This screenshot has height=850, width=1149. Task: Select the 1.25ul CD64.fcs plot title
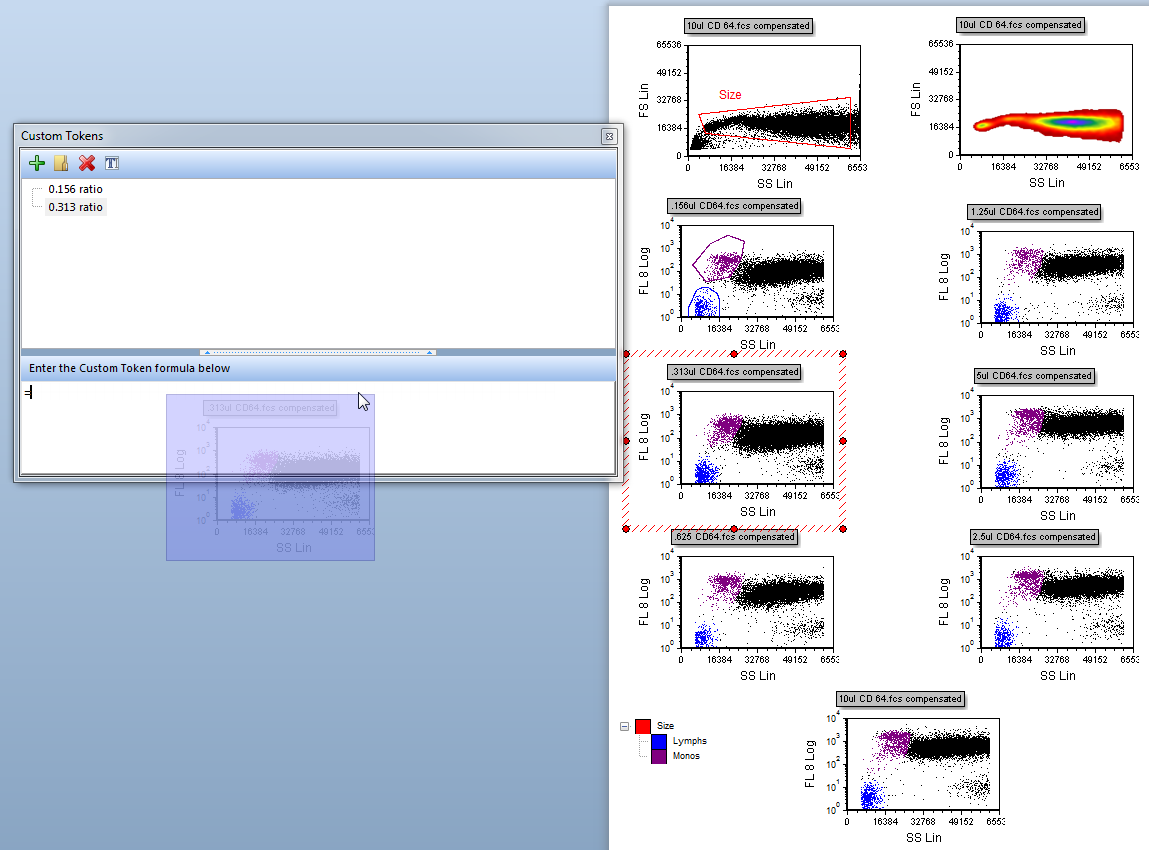click(1034, 212)
